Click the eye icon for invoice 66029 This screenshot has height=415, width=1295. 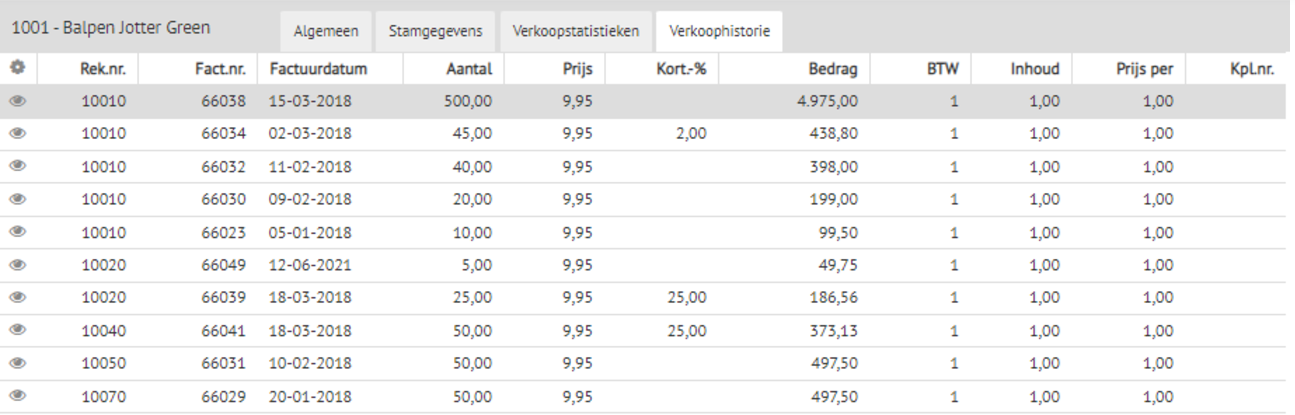pos(17,395)
